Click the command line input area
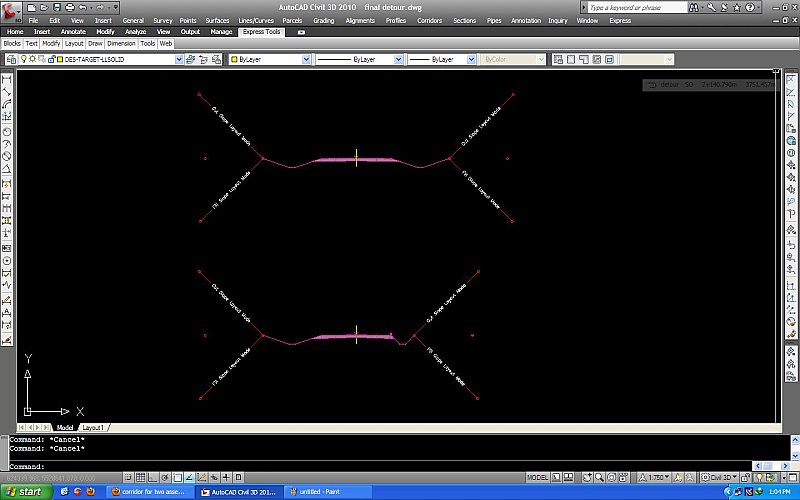The width and height of the screenshot is (800, 500). pyautogui.click(x=380, y=466)
